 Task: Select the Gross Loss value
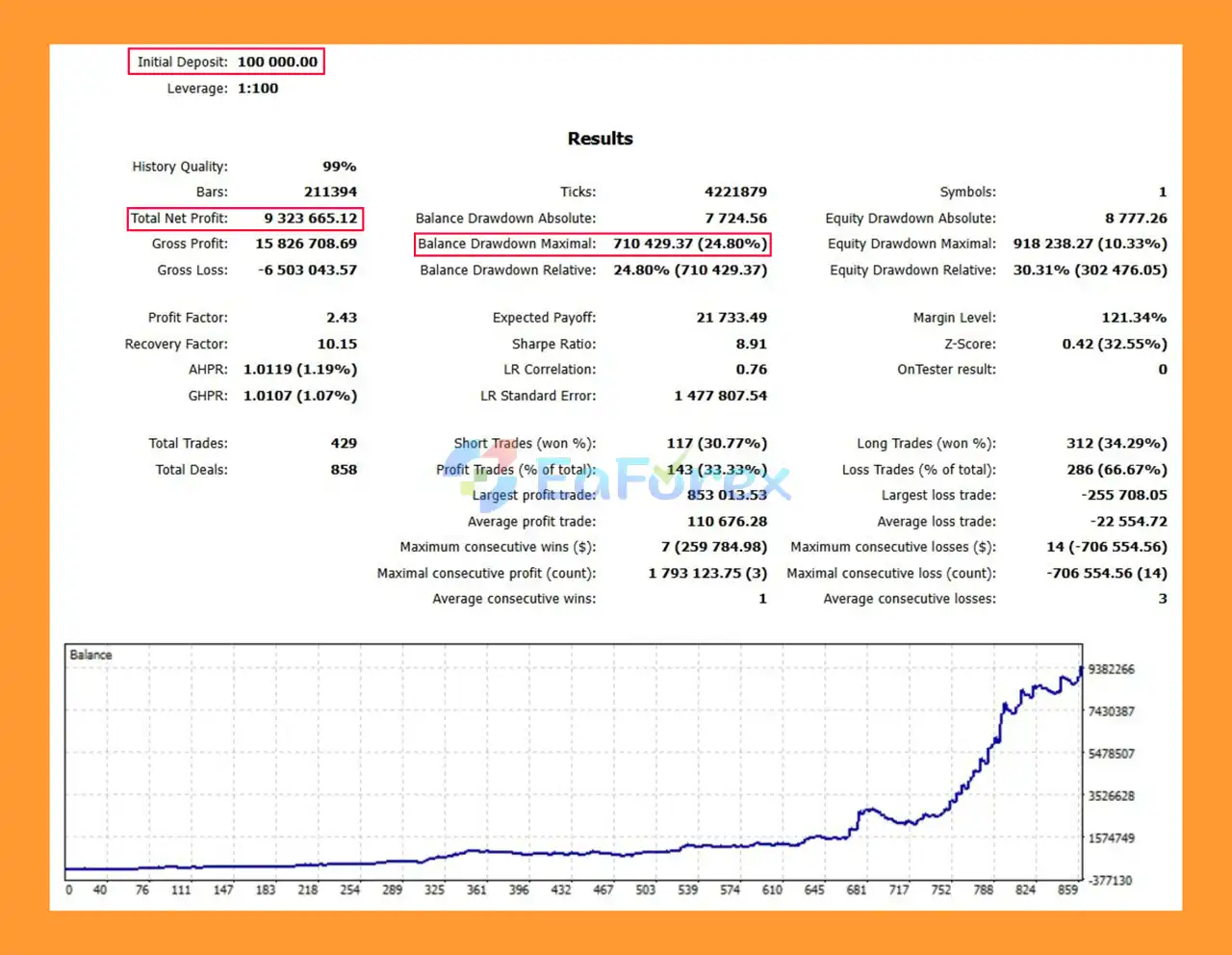(x=307, y=271)
